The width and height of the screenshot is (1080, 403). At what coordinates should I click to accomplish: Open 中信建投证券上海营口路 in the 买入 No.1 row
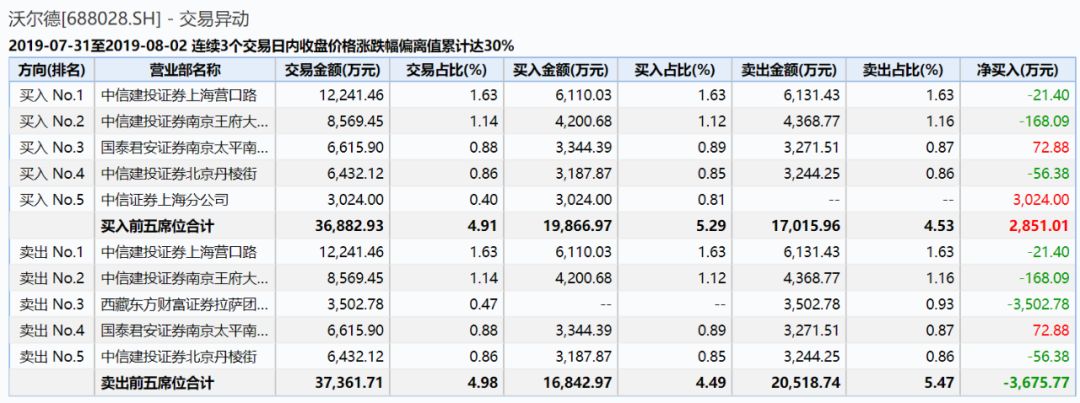[179, 95]
